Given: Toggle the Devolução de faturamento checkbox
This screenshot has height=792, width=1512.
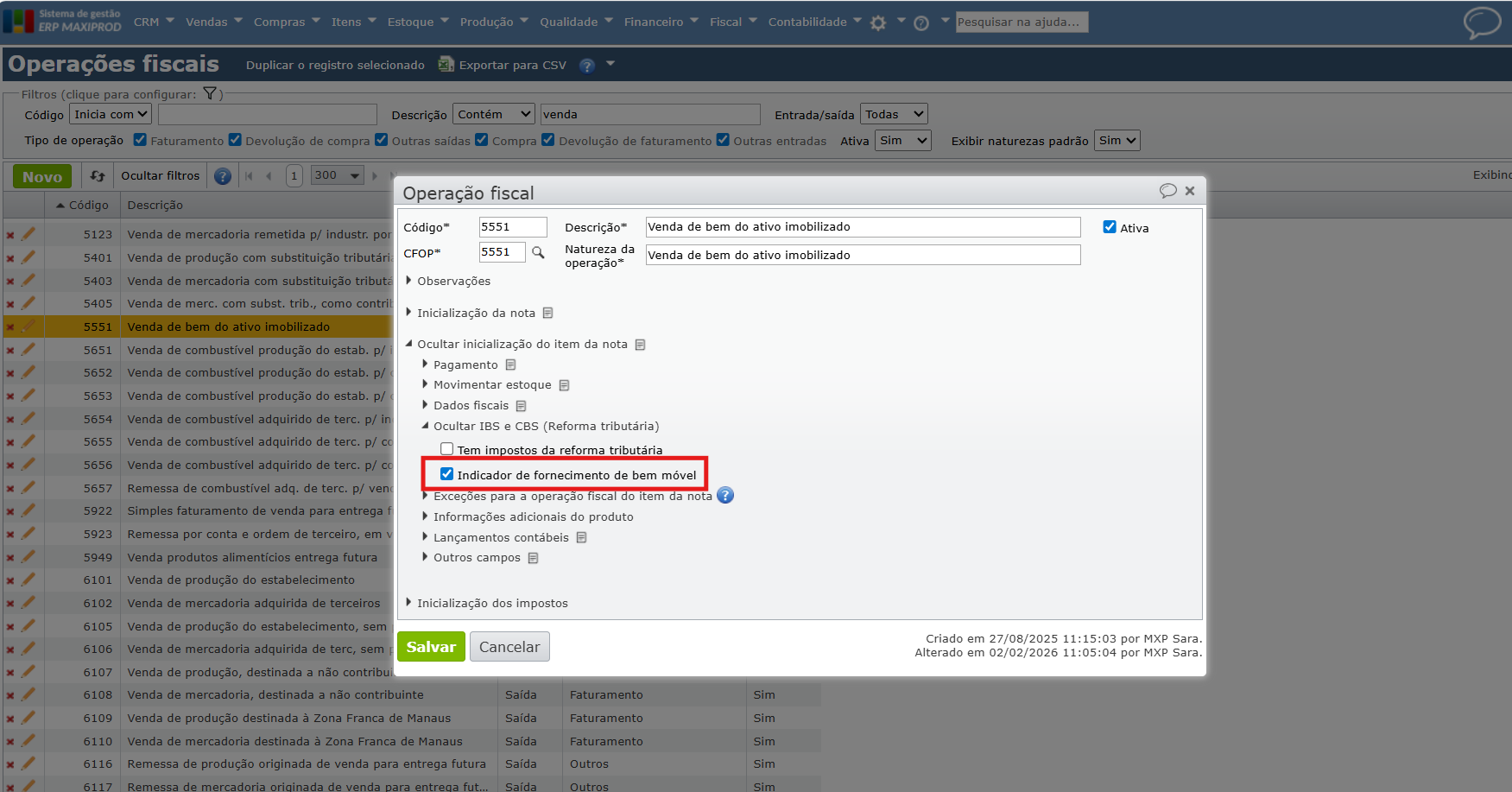Looking at the screenshot, I should click(547, 140).
